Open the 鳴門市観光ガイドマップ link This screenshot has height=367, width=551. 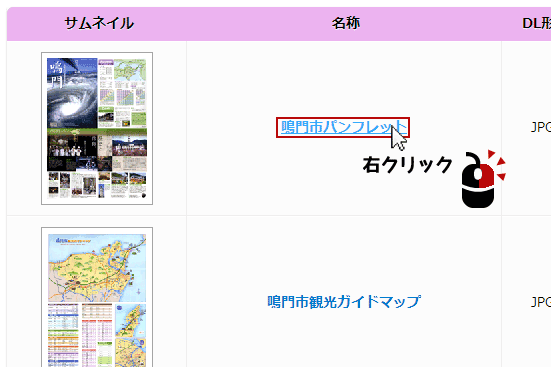344,302
